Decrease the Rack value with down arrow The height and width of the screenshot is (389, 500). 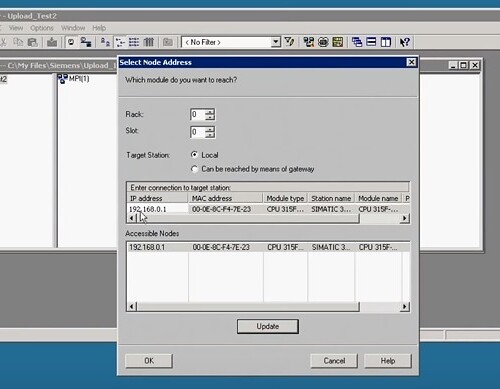[210, 117]
